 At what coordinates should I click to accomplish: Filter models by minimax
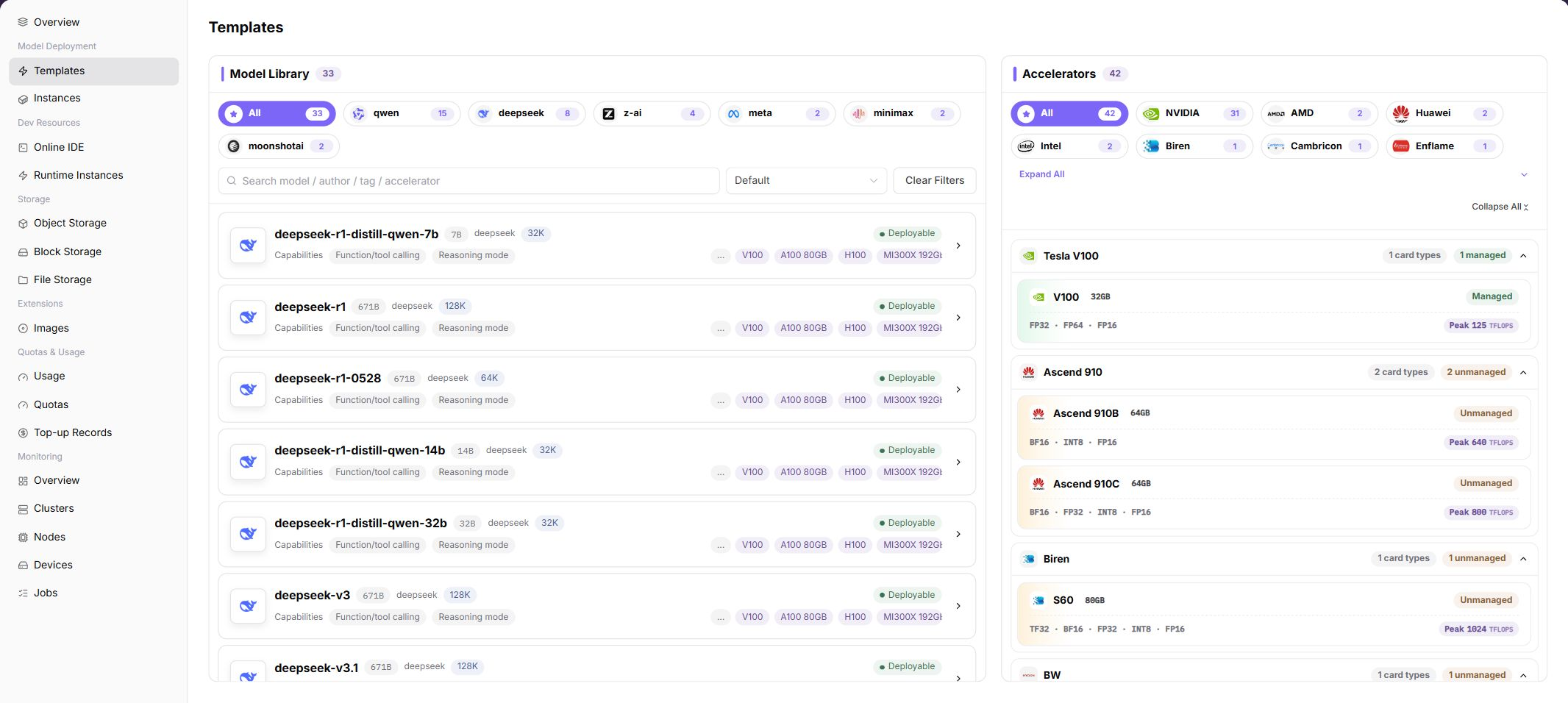[x=902, y=114]
